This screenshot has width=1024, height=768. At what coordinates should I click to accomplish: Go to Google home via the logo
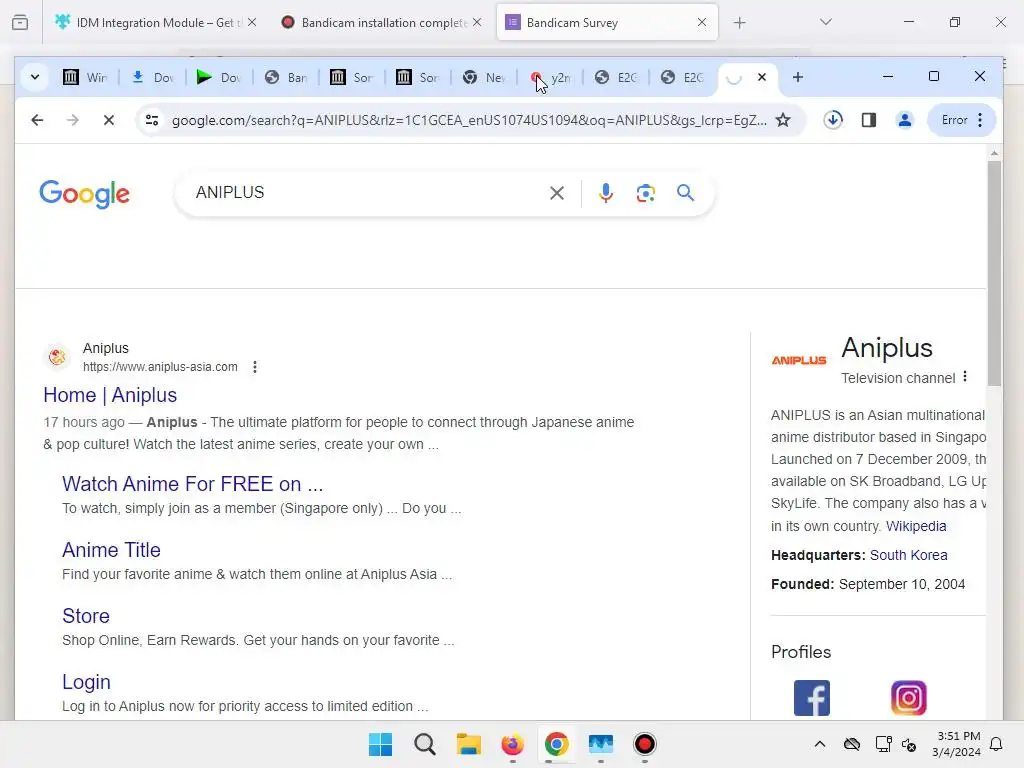(x=84, y=193)
